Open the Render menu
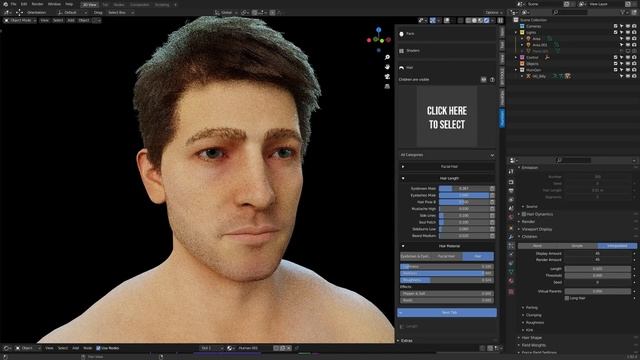 tap(37, 4)
